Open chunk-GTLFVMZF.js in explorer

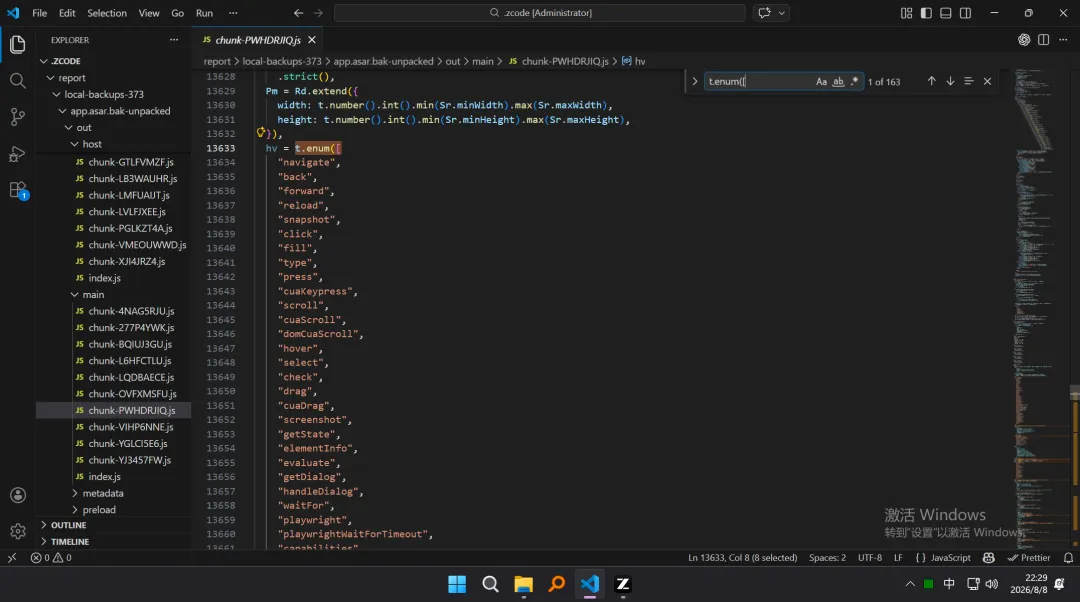point(131,162)
